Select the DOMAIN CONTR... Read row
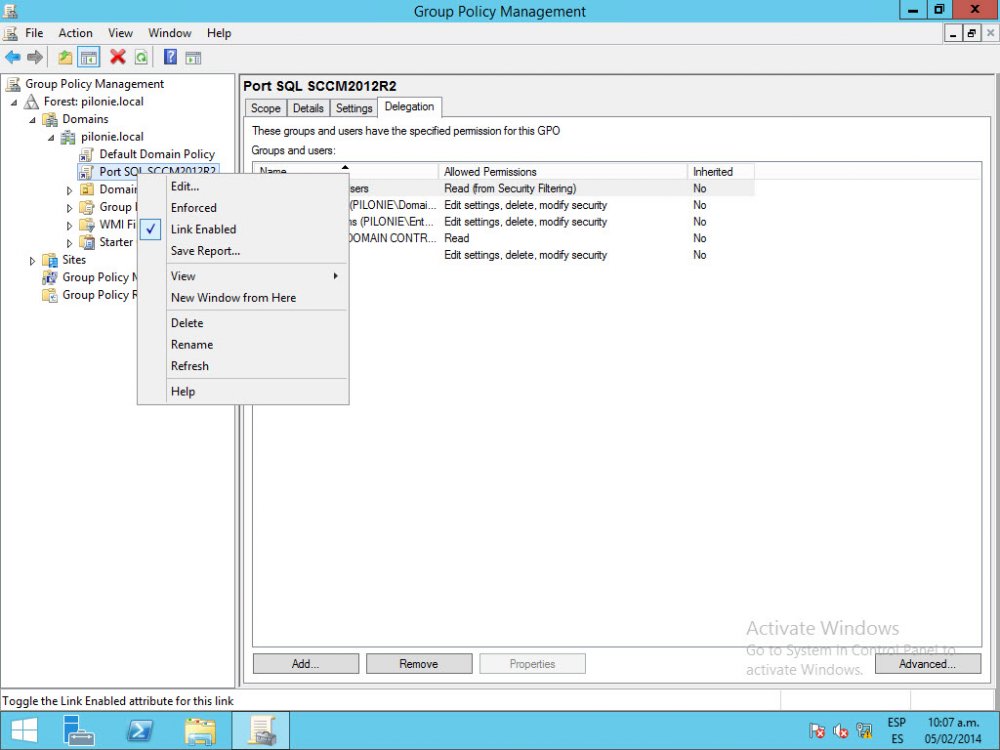The width and height of the screenshot is (1000, 750). pos(504,239)
